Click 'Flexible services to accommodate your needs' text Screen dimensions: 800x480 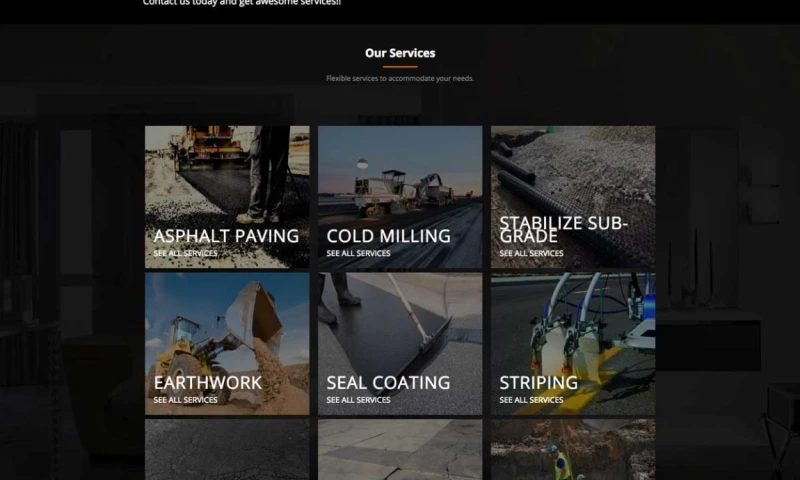(x=400, y=79)
